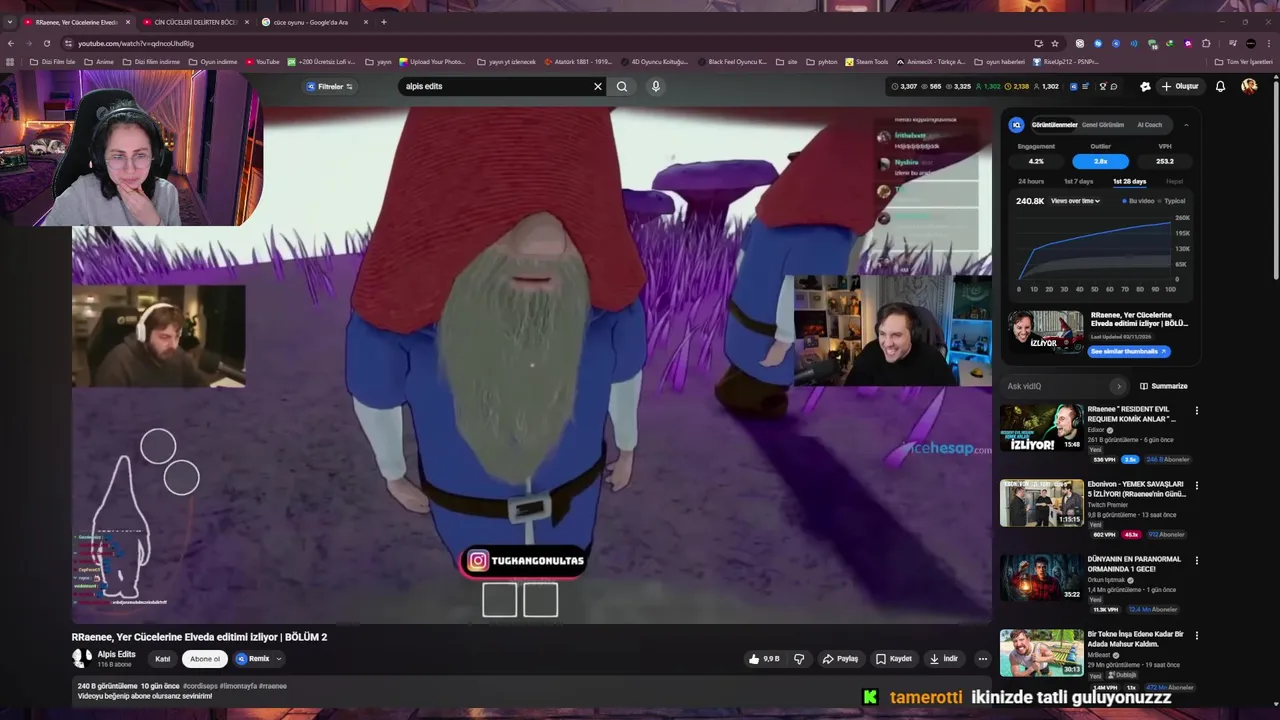1280x720 pixels.
Task: Open the MrBeast Bir Tekne İnşa thumbnail
Action: (1041, 653)
